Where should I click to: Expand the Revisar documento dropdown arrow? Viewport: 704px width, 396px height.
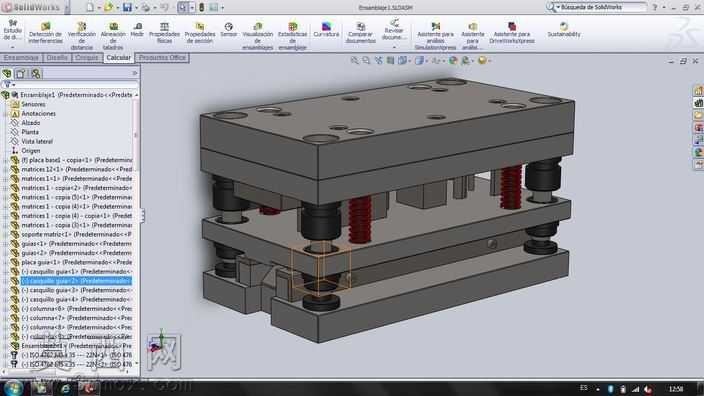tap(394, 47)
